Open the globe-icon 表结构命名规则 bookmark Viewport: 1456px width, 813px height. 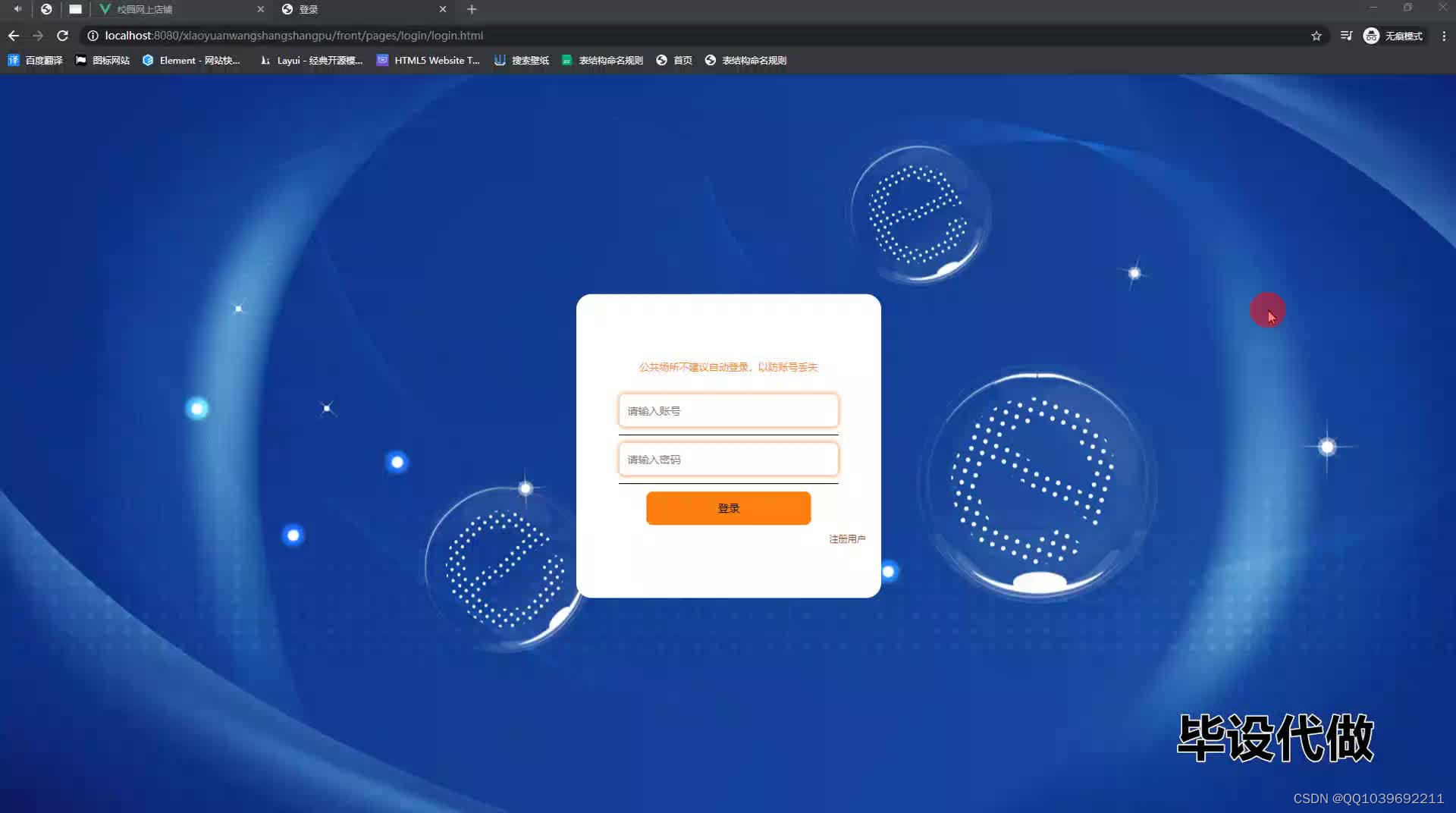point(745,60)
